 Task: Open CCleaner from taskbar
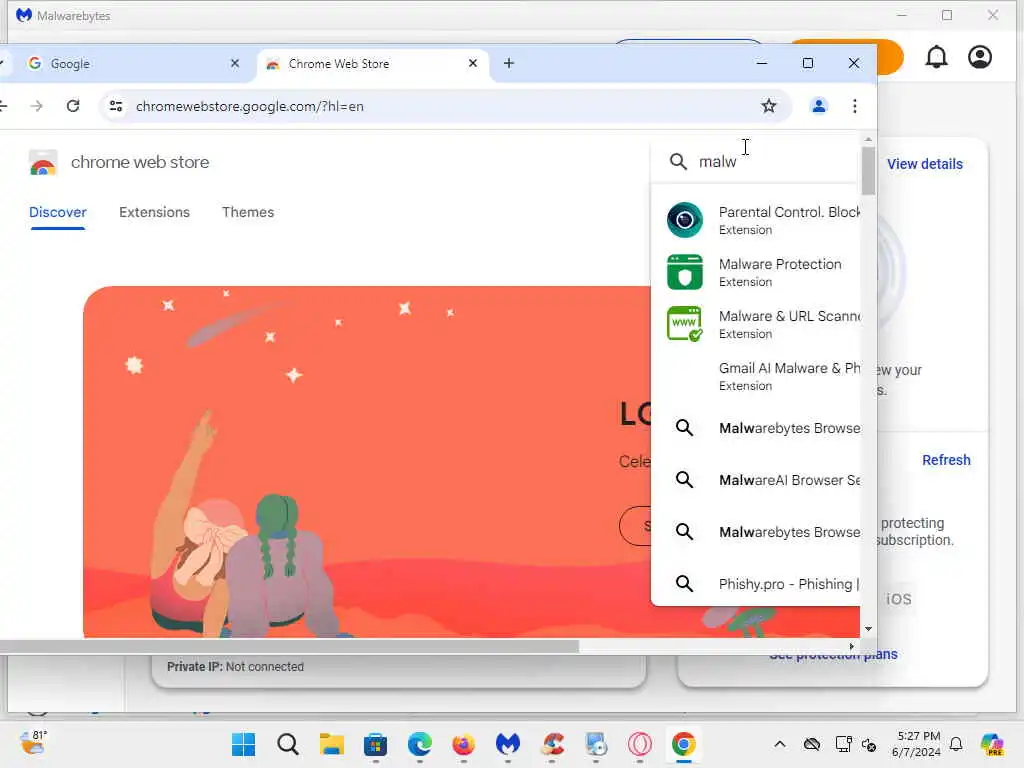[x=552, y=744]
